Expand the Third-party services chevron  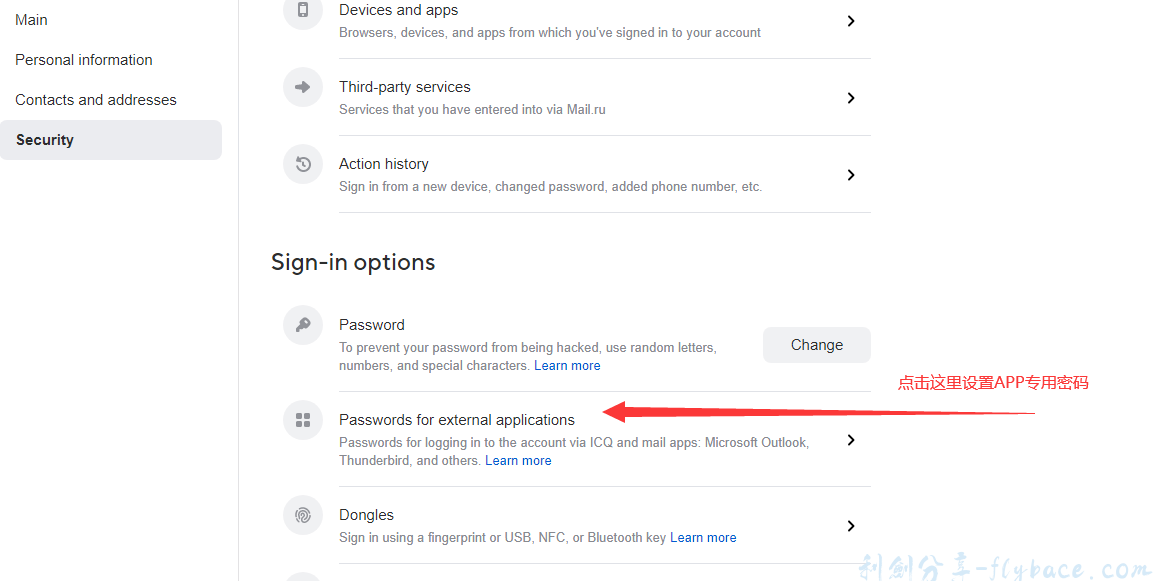tap(851, 98)
